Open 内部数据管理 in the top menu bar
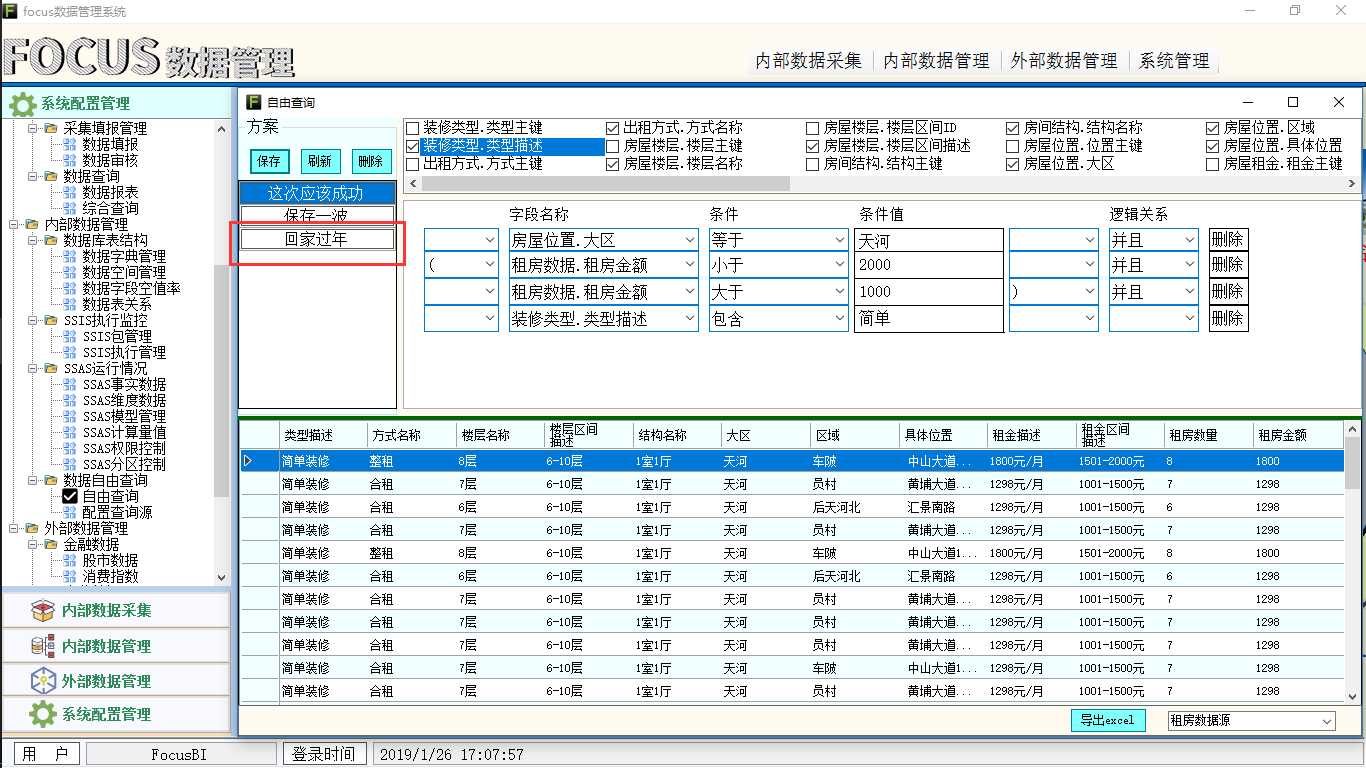Image resolution: width=1366 pixels, height=768 pixels. (937, 61)
